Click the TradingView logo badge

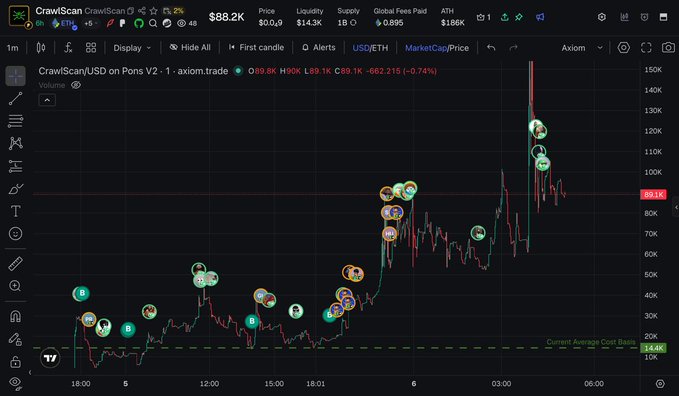50,358
